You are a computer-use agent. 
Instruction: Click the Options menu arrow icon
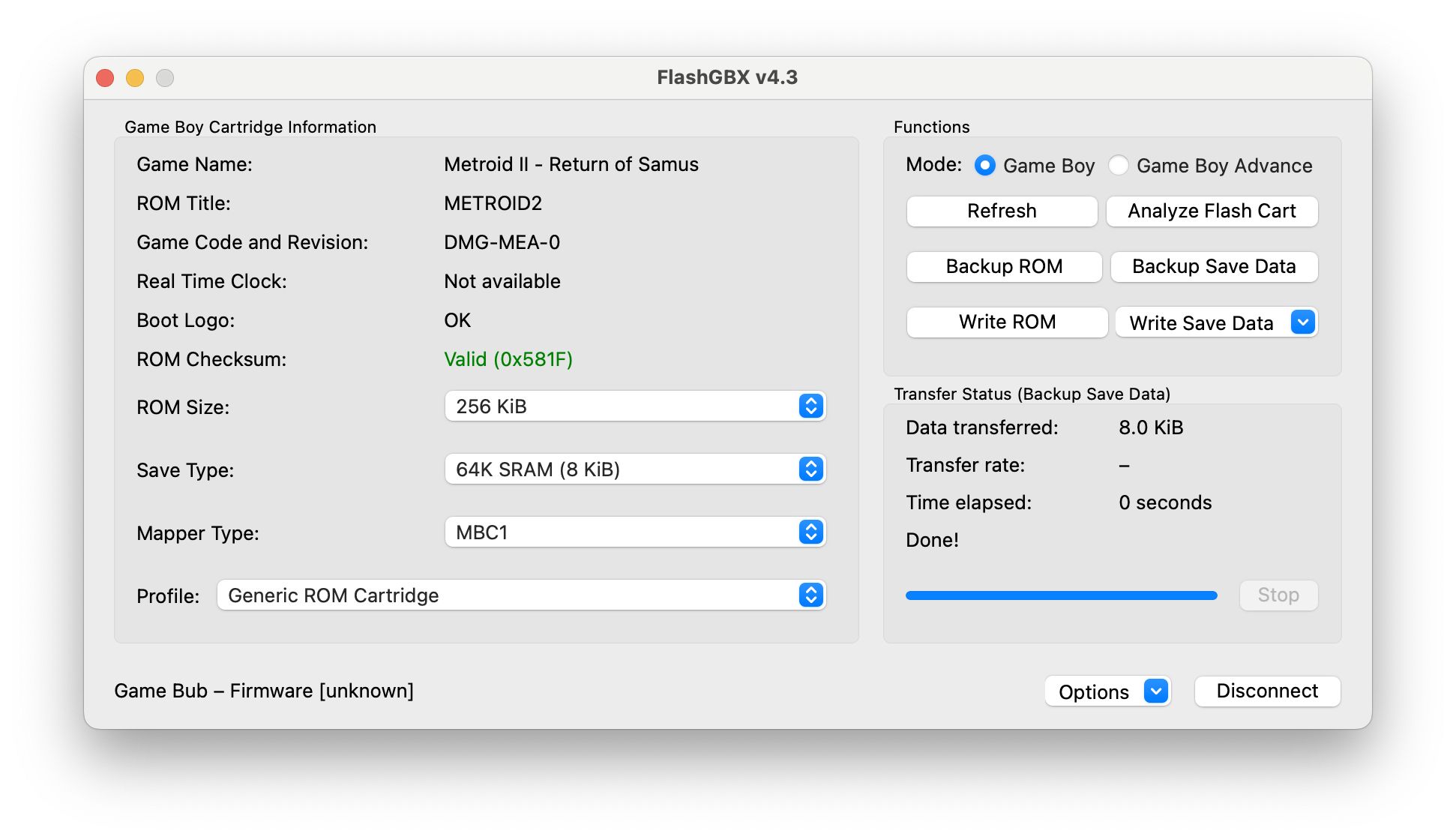(1155, 691)
